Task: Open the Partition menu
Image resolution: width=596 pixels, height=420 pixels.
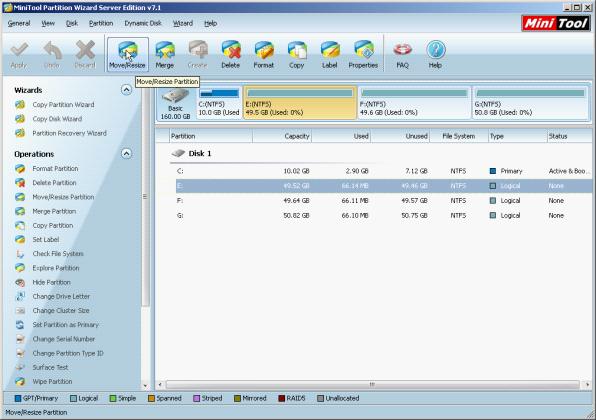Action: tap(101, 23)
